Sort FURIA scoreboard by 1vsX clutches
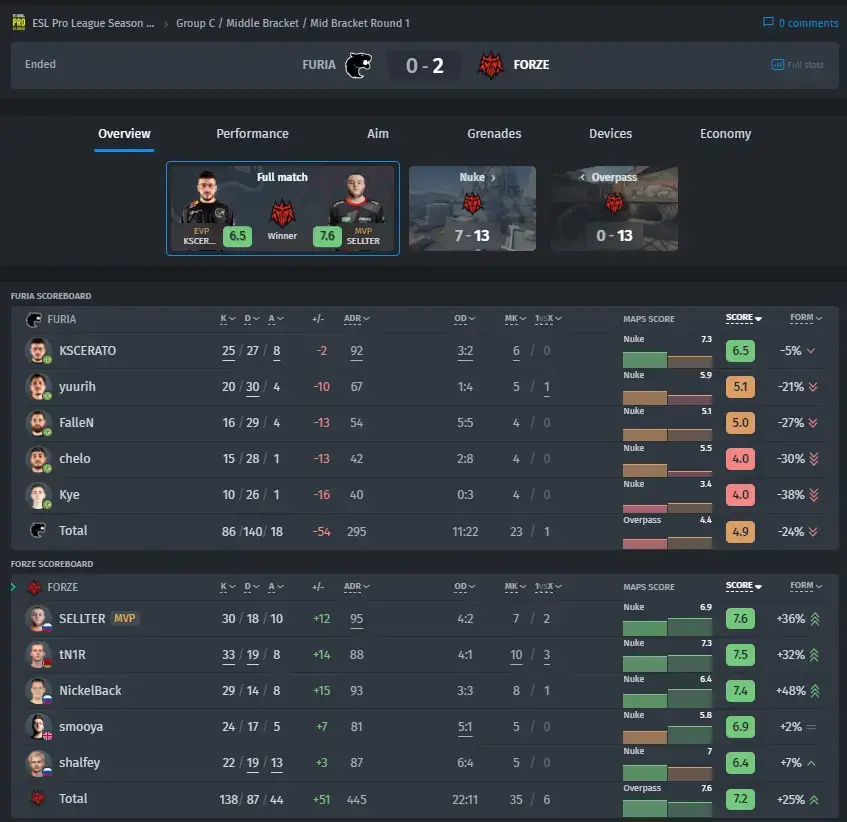 pyautogui.click(x=548, y=319)
